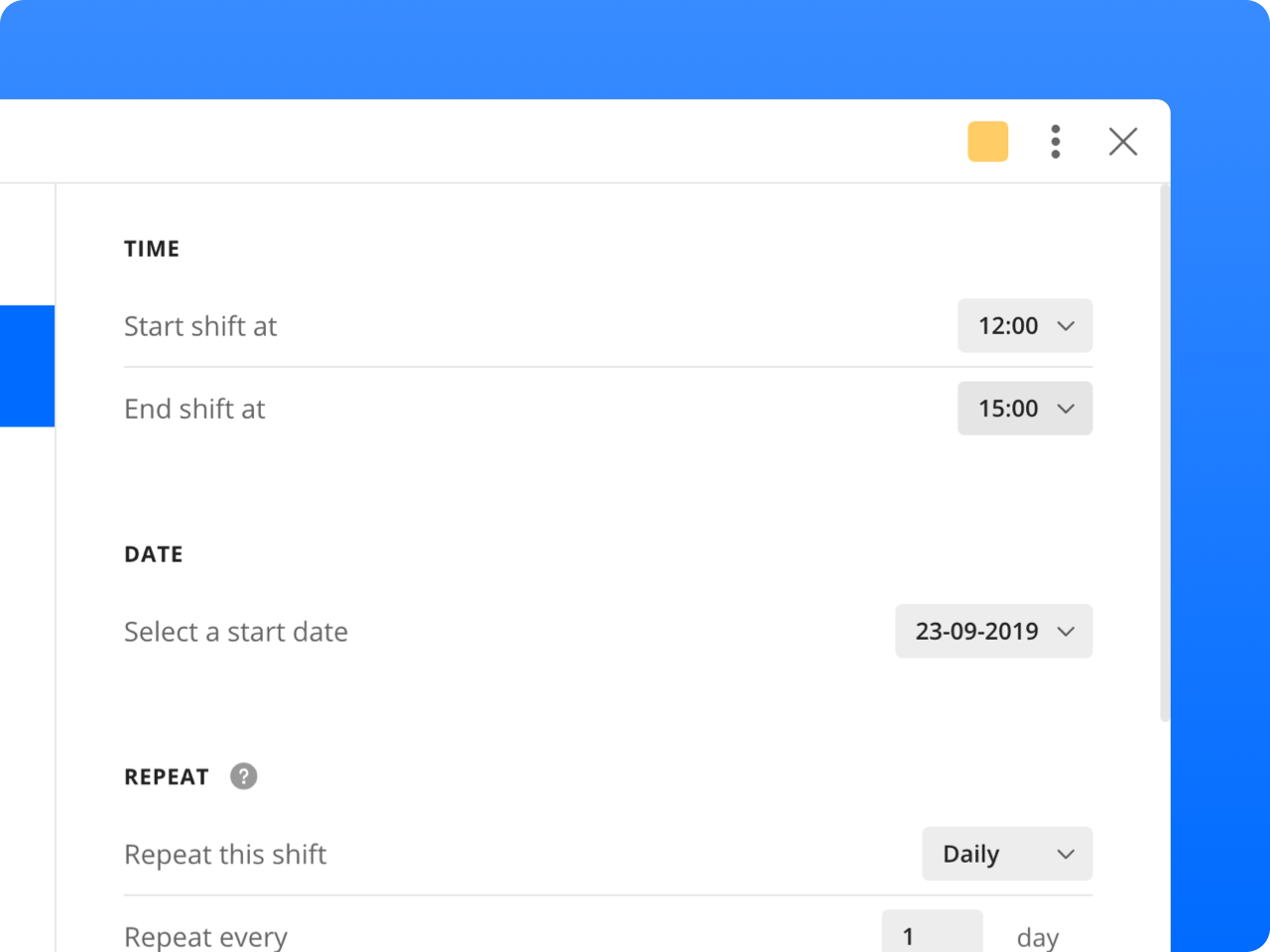Click the blue selected block on left sidebar
This screenshot has height=952, width=1270.
27,366
